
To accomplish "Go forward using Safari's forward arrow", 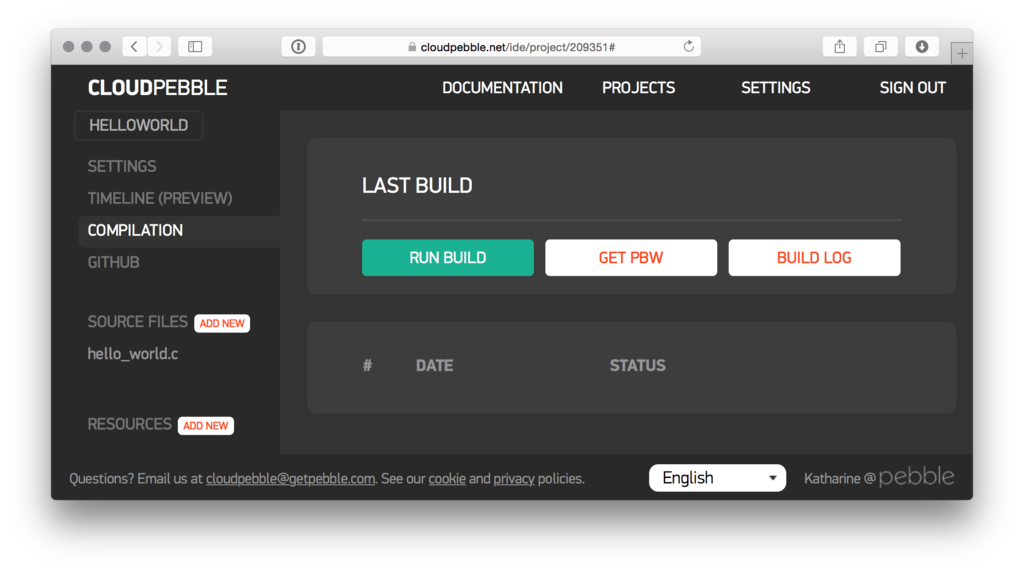I will [x=159, y=46].
